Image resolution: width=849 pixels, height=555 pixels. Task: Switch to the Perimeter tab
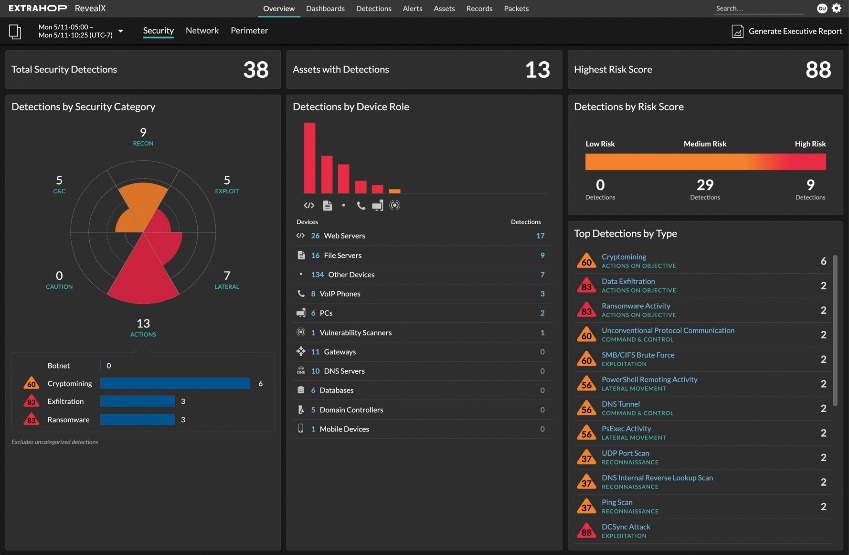tap(249, 31)
